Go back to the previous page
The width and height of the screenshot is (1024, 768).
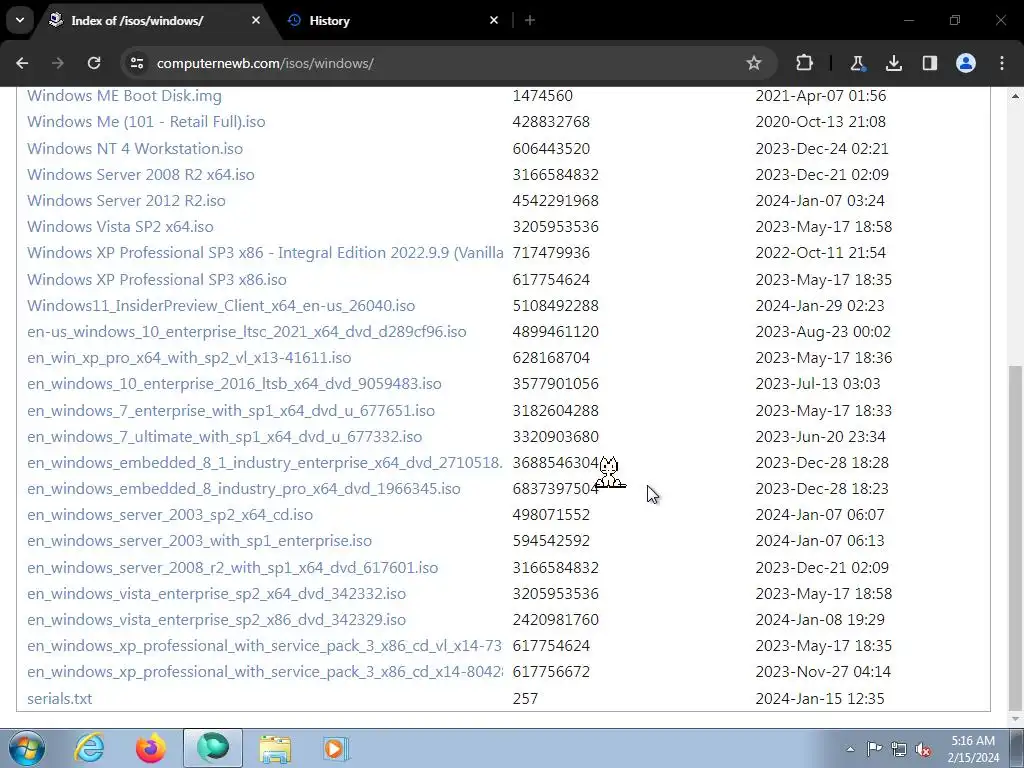[x=22, y=63]
